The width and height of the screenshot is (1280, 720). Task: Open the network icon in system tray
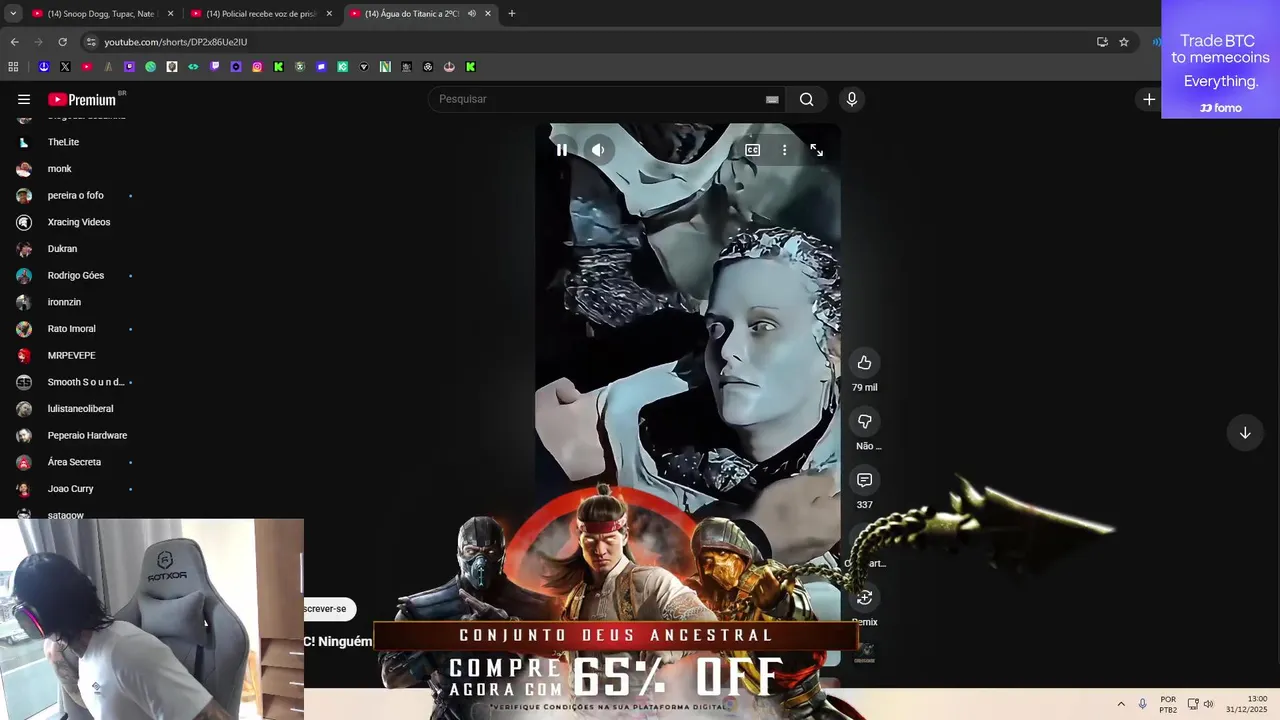point(1193,704)
